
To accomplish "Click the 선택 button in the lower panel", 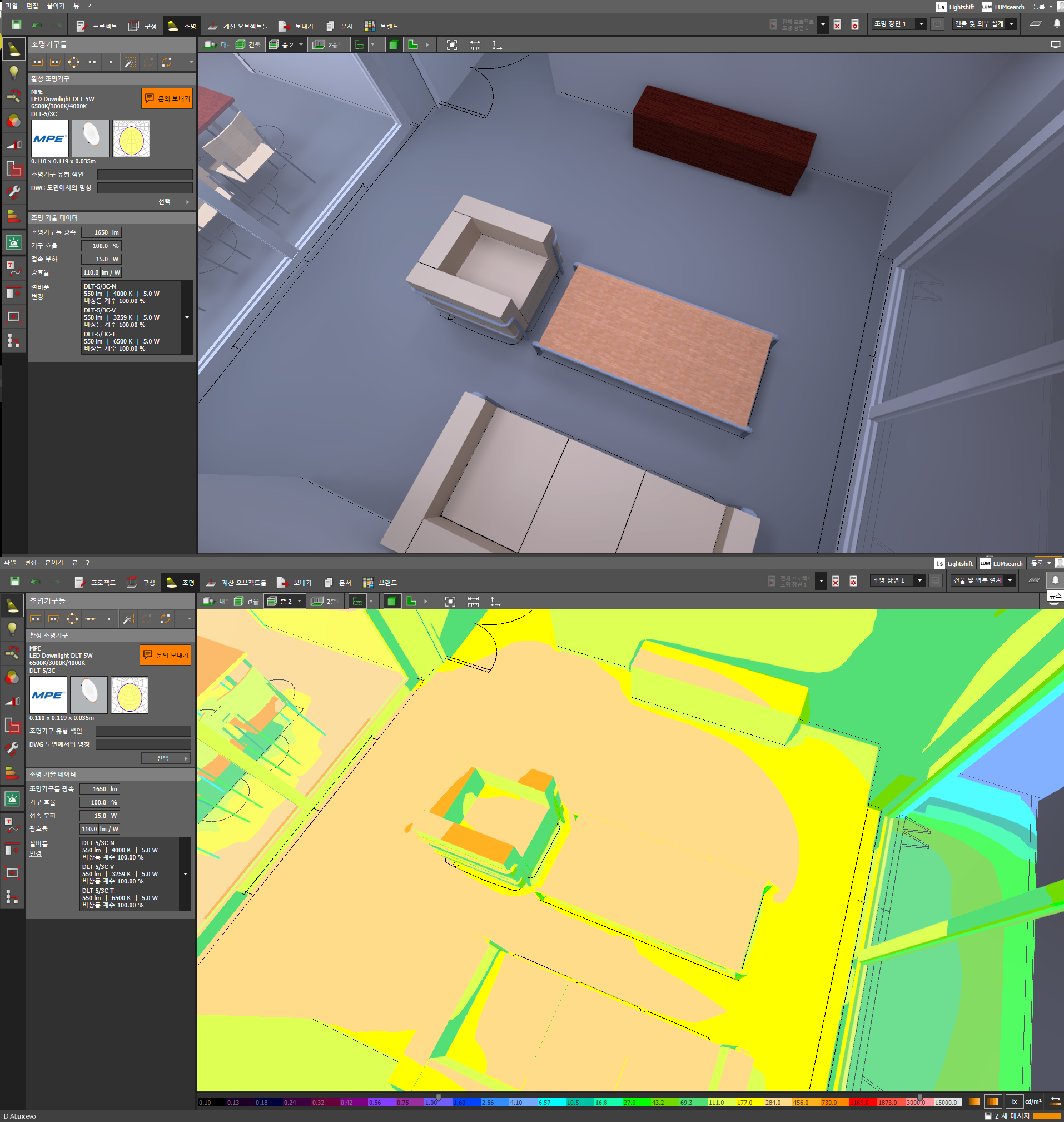I will 165,758.
